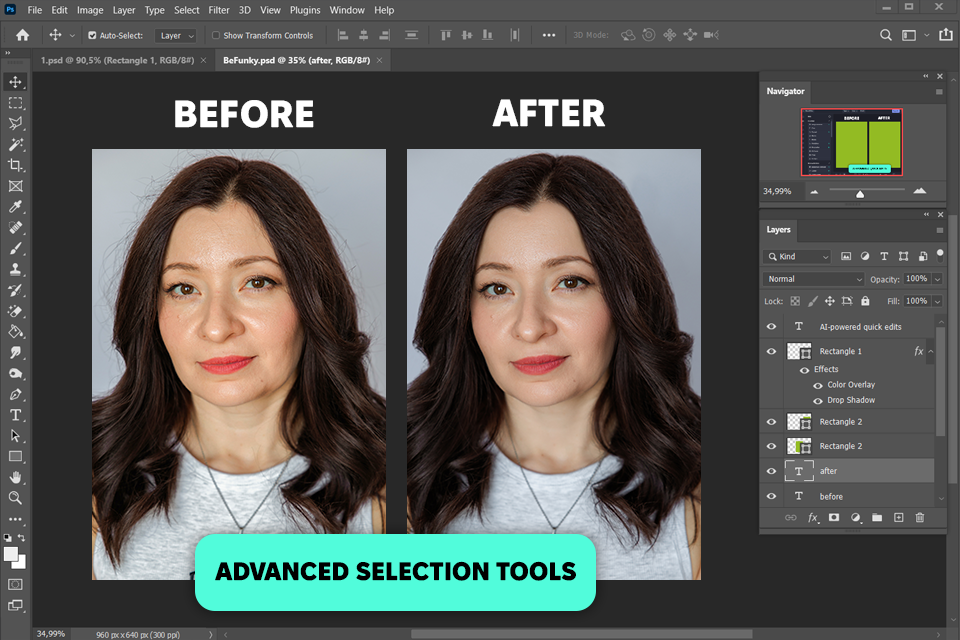Image resolution: width=960 pixels, height=640 pixels.
Task: Open the Plugins menu
Action: pos(305,10)
